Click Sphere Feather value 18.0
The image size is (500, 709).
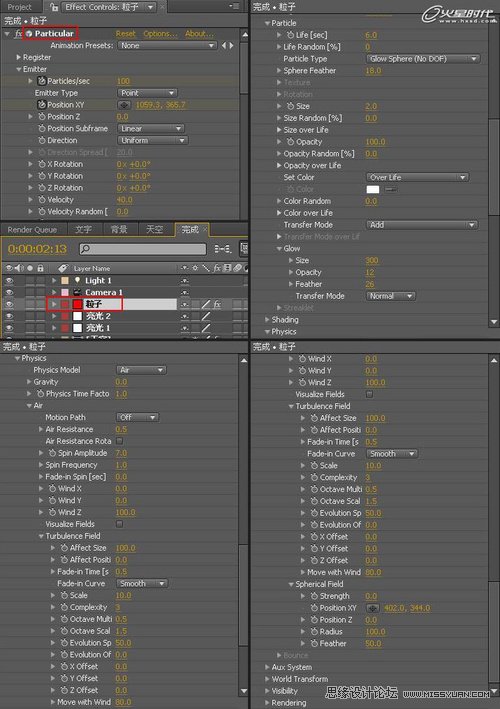click(373, 71)
